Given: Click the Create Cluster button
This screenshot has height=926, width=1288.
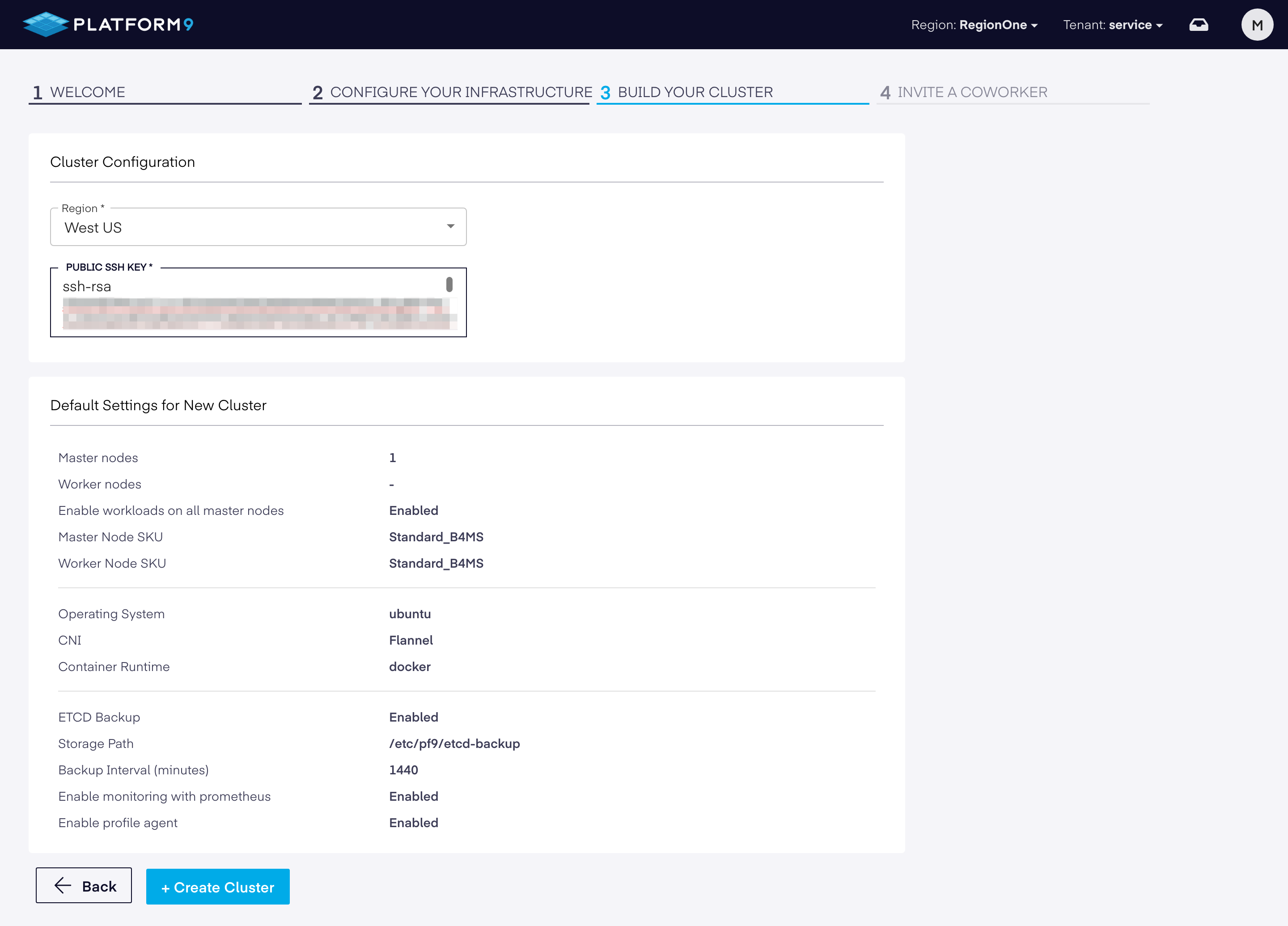Looking at the screenshot, I should tap(217, 886).
